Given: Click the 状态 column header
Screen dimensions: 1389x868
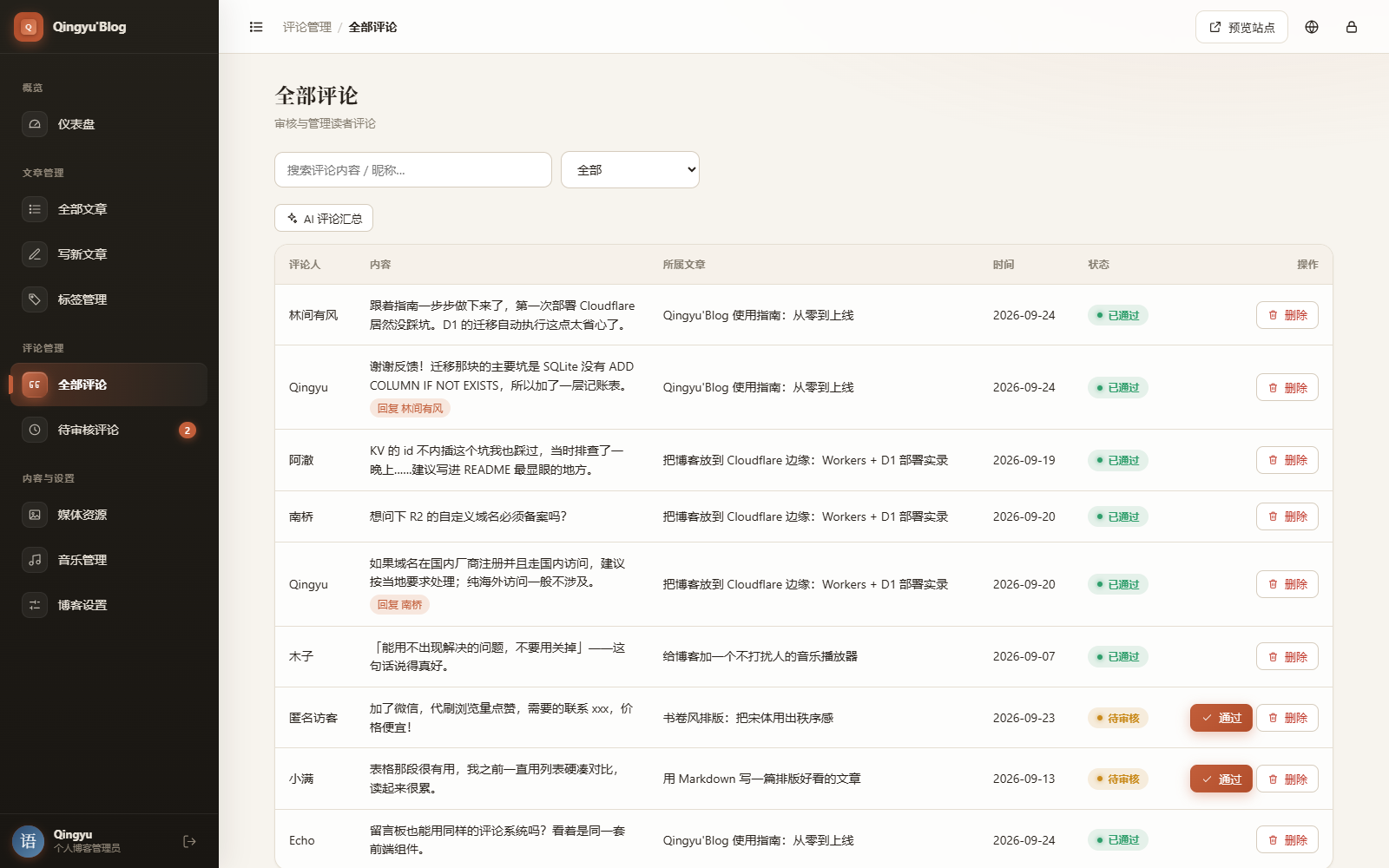Looking at the screenshot, I should pyautogui.click(x=1099, y=264).
